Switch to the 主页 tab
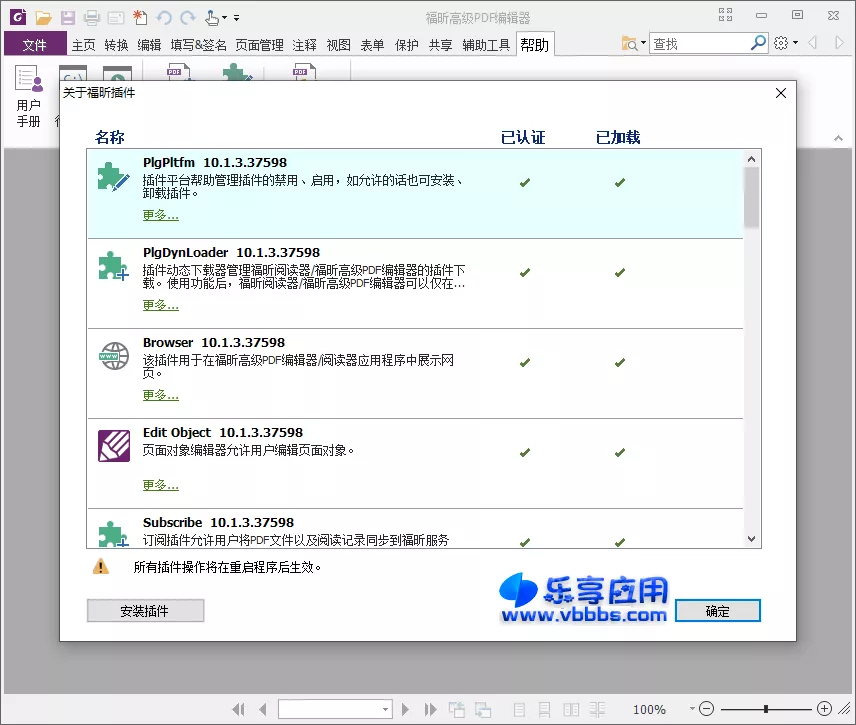 [x=84, y=45]
